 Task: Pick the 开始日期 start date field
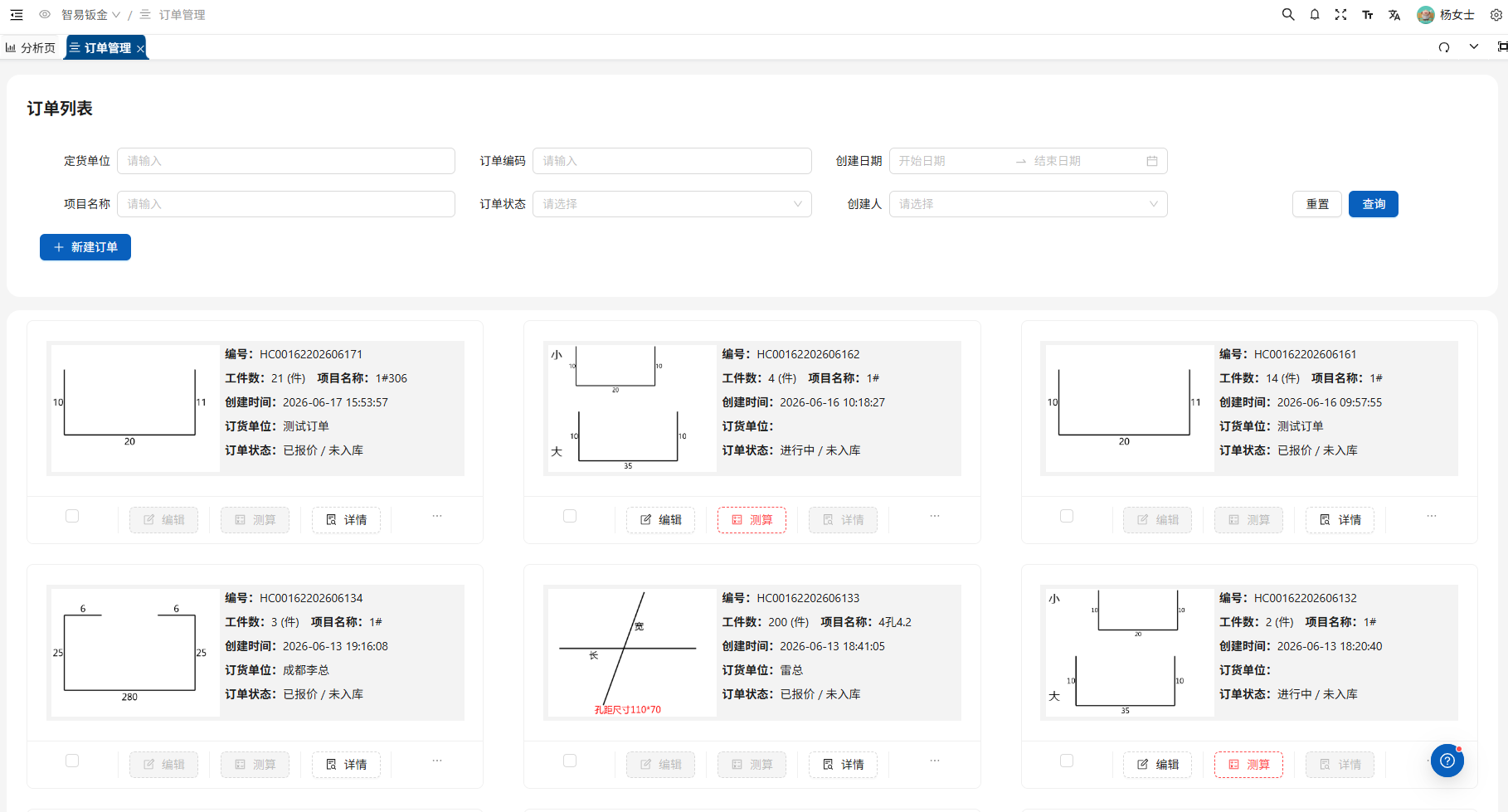tap(951, 161)
